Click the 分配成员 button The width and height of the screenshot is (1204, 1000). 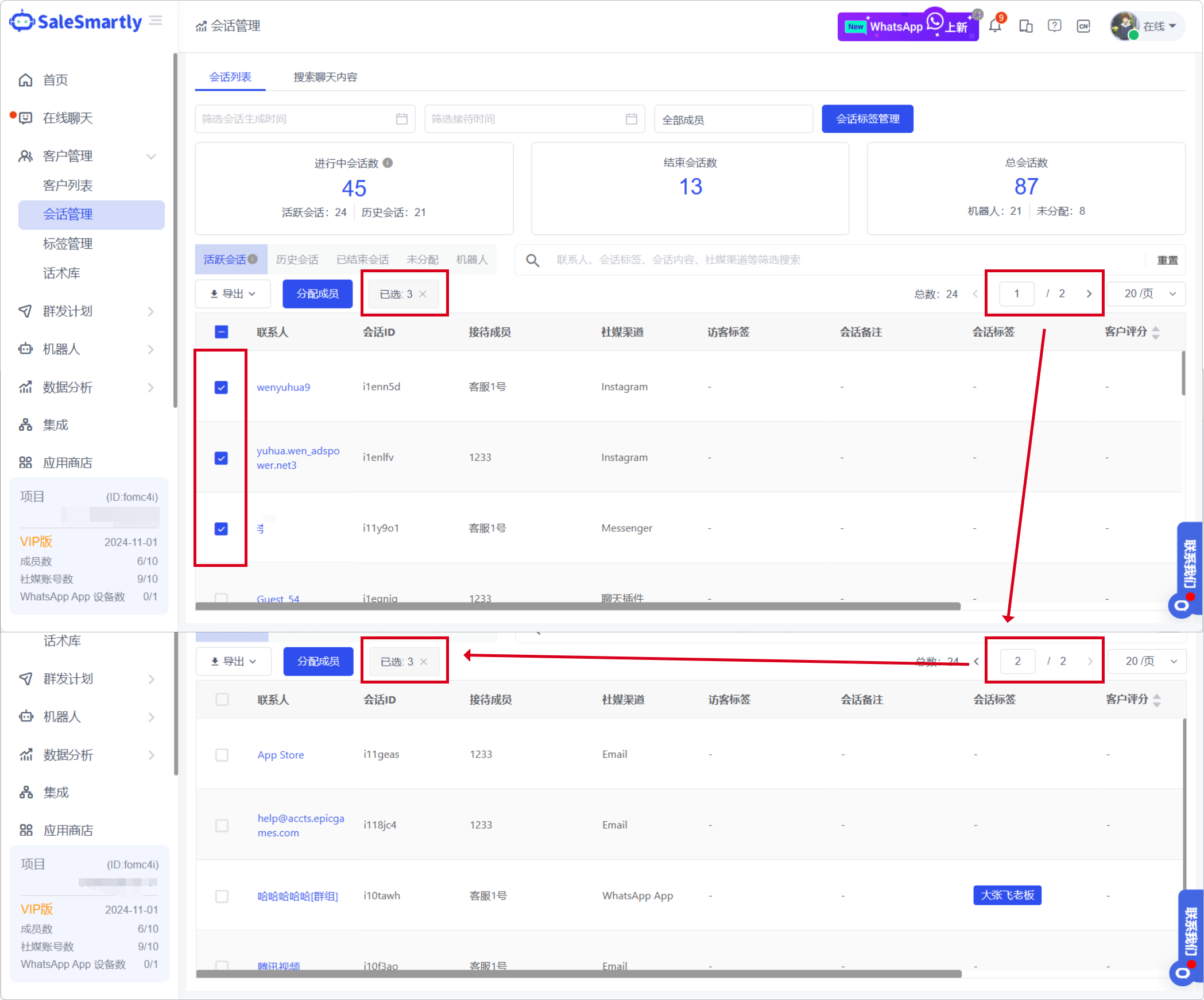(317, 294)
